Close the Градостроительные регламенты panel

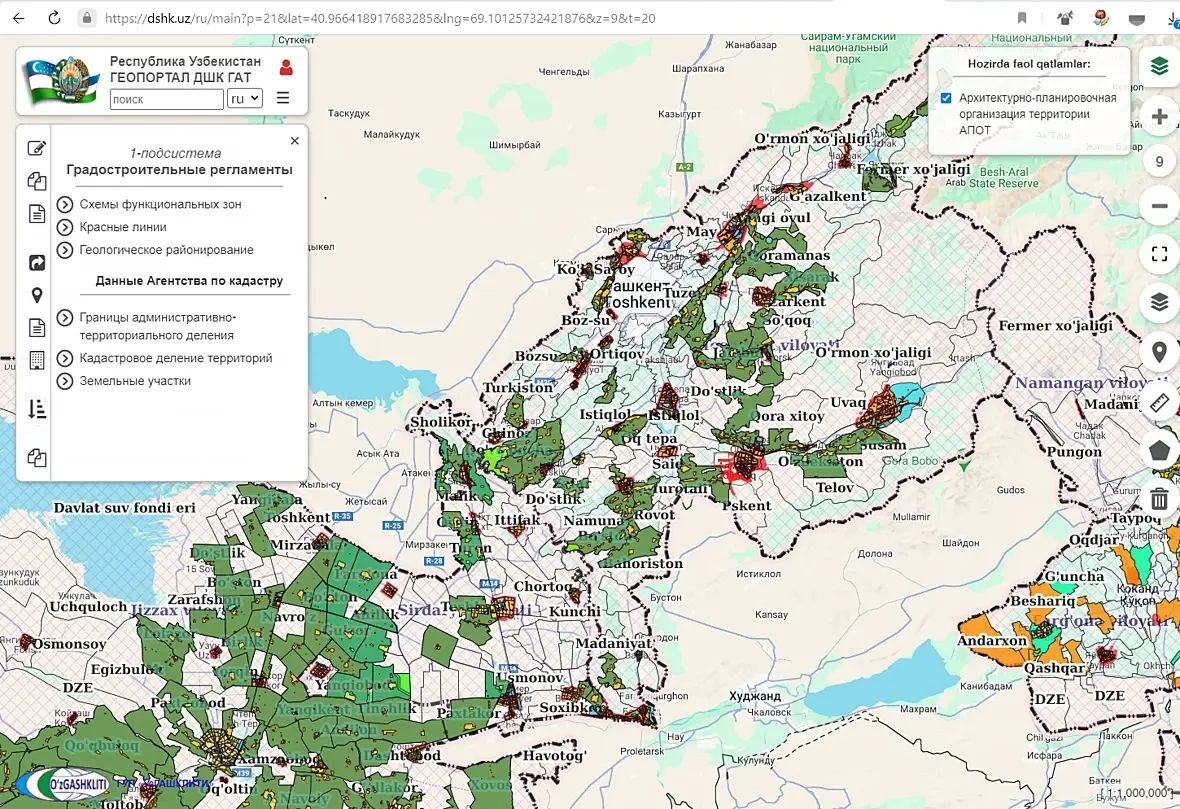294,141
